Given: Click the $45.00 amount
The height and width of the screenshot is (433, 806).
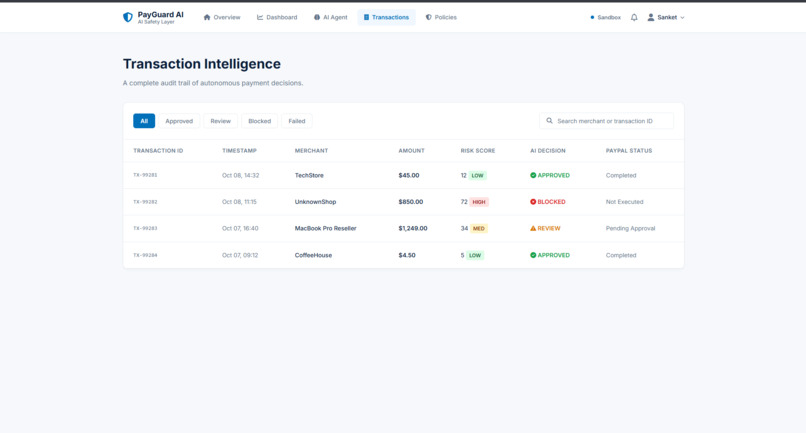Looking at the screenshot, I should [x=409, y=175].
